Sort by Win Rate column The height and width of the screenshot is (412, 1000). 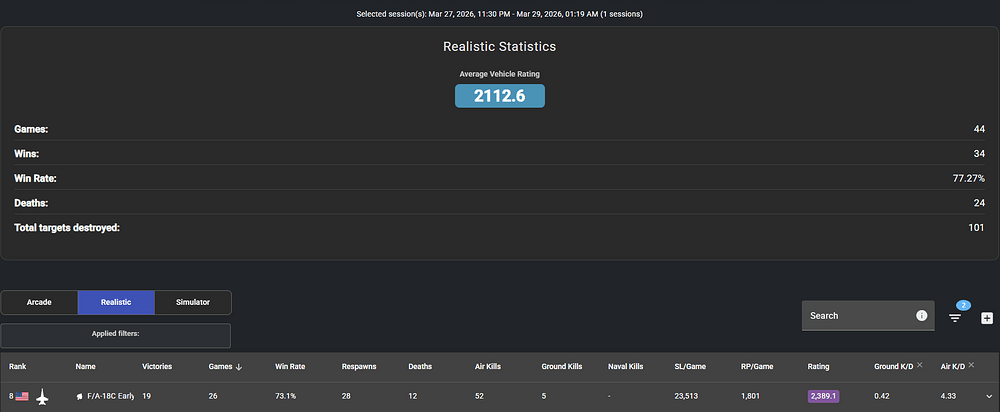click(x=289, y=367)
